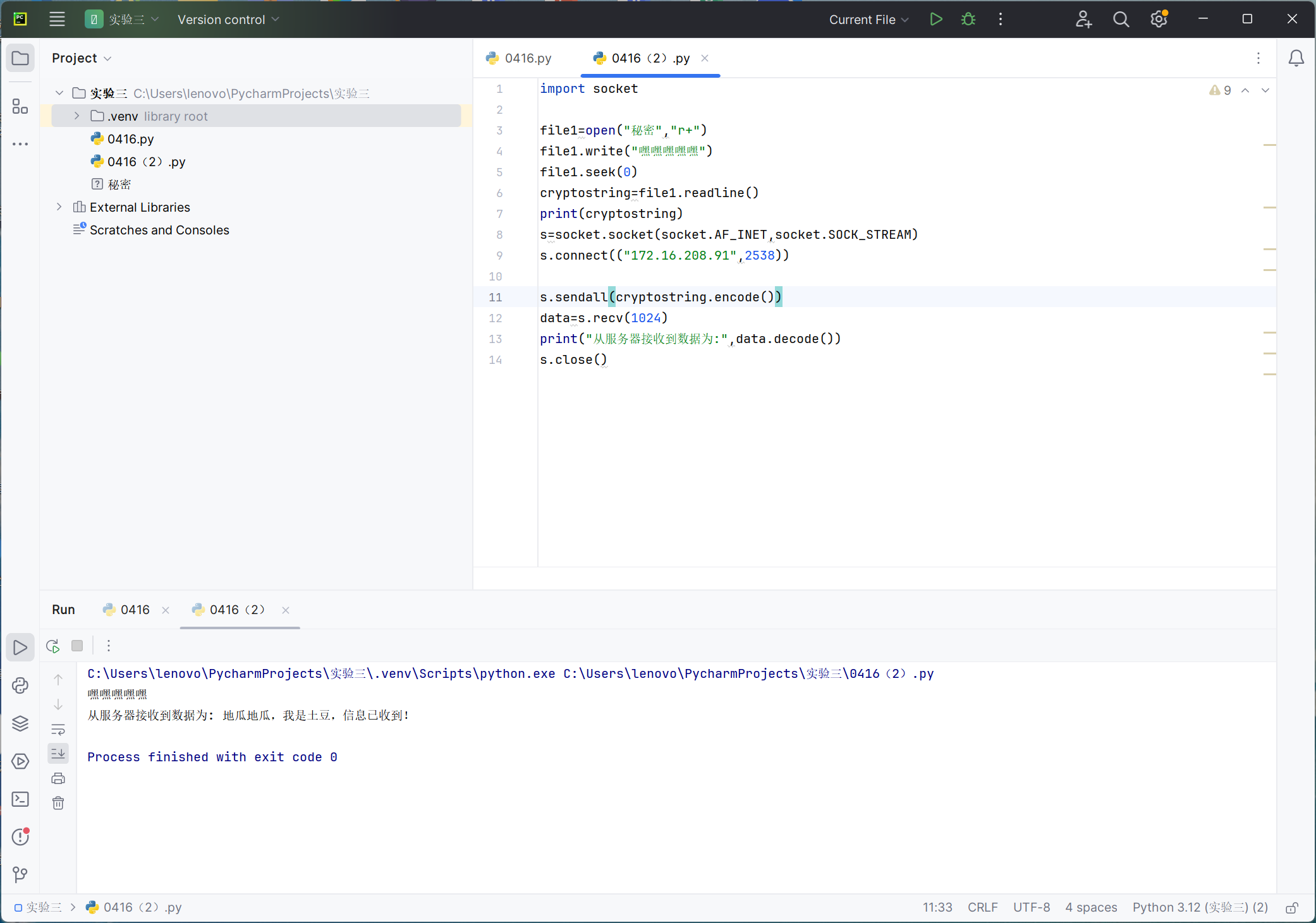The height and width of the screenshot is (923, 1316).
Task: Toggle read-only lock in status bar
Action: click(x=1292, y=908)
